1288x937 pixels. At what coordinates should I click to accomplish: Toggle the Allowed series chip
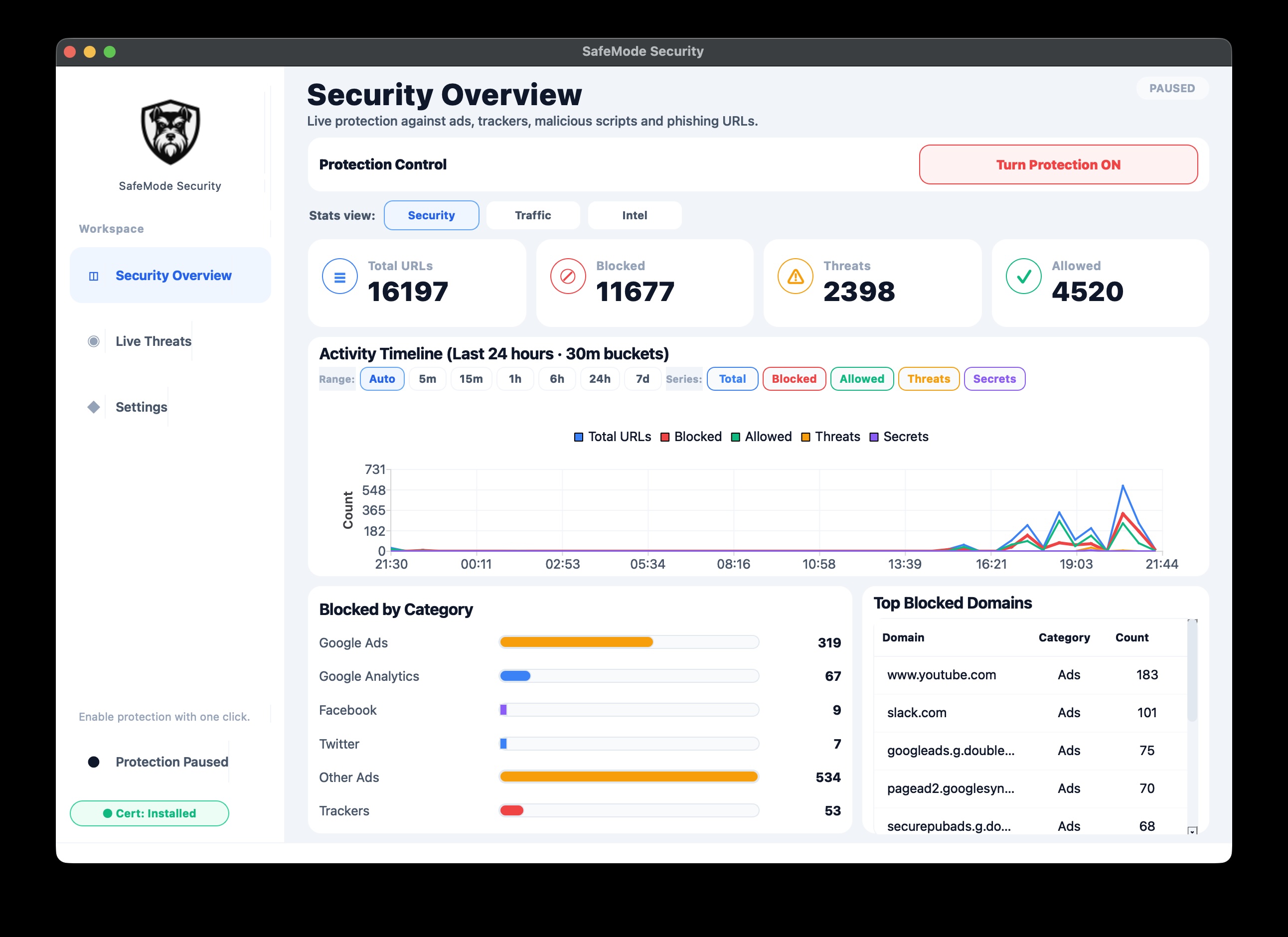(862, 379)
